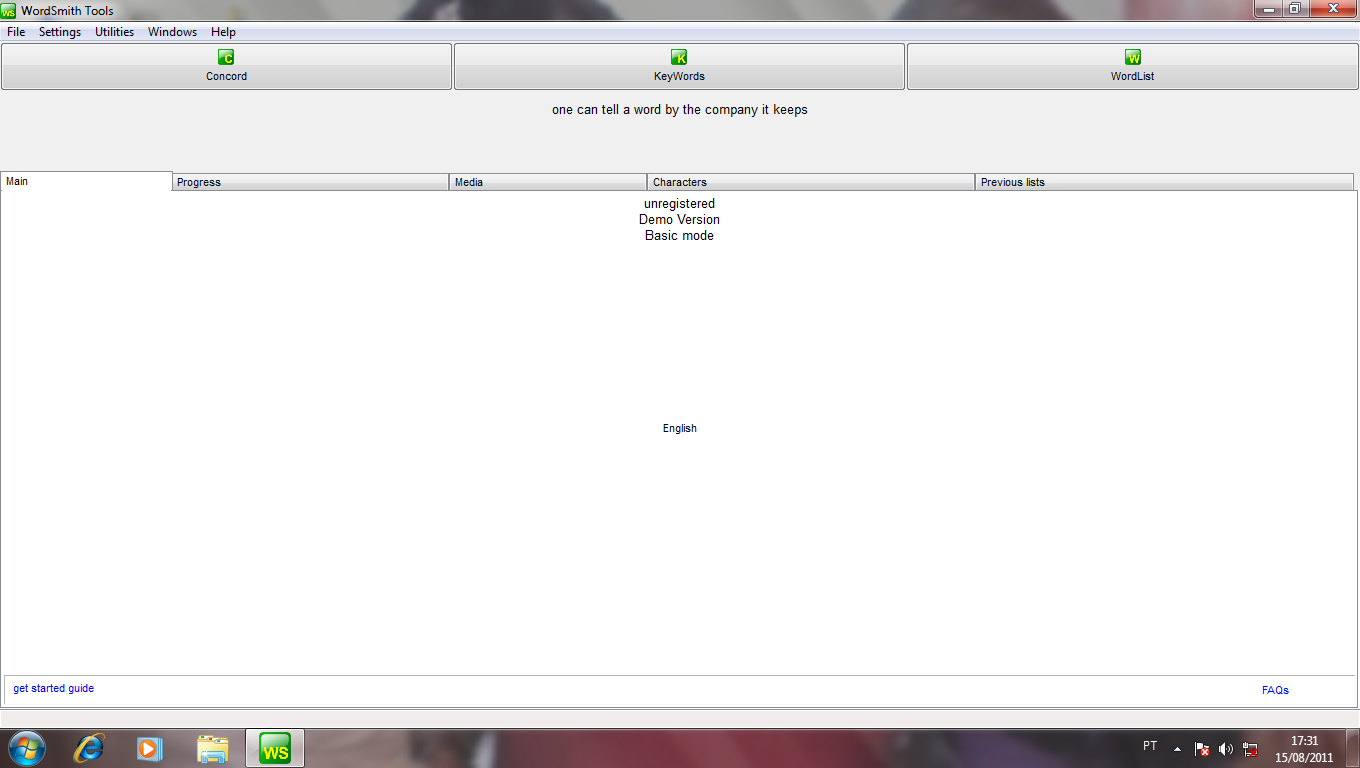Open the clock showing 17:31
Image resolution: width=1360 pixels, height=768 pixels.
[x=1304, y=749]
